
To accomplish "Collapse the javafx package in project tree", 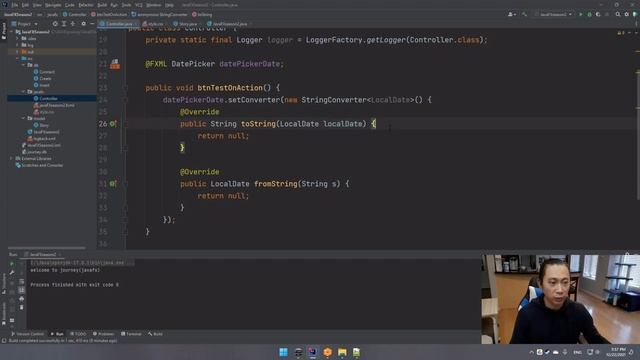I will [24, 92].
